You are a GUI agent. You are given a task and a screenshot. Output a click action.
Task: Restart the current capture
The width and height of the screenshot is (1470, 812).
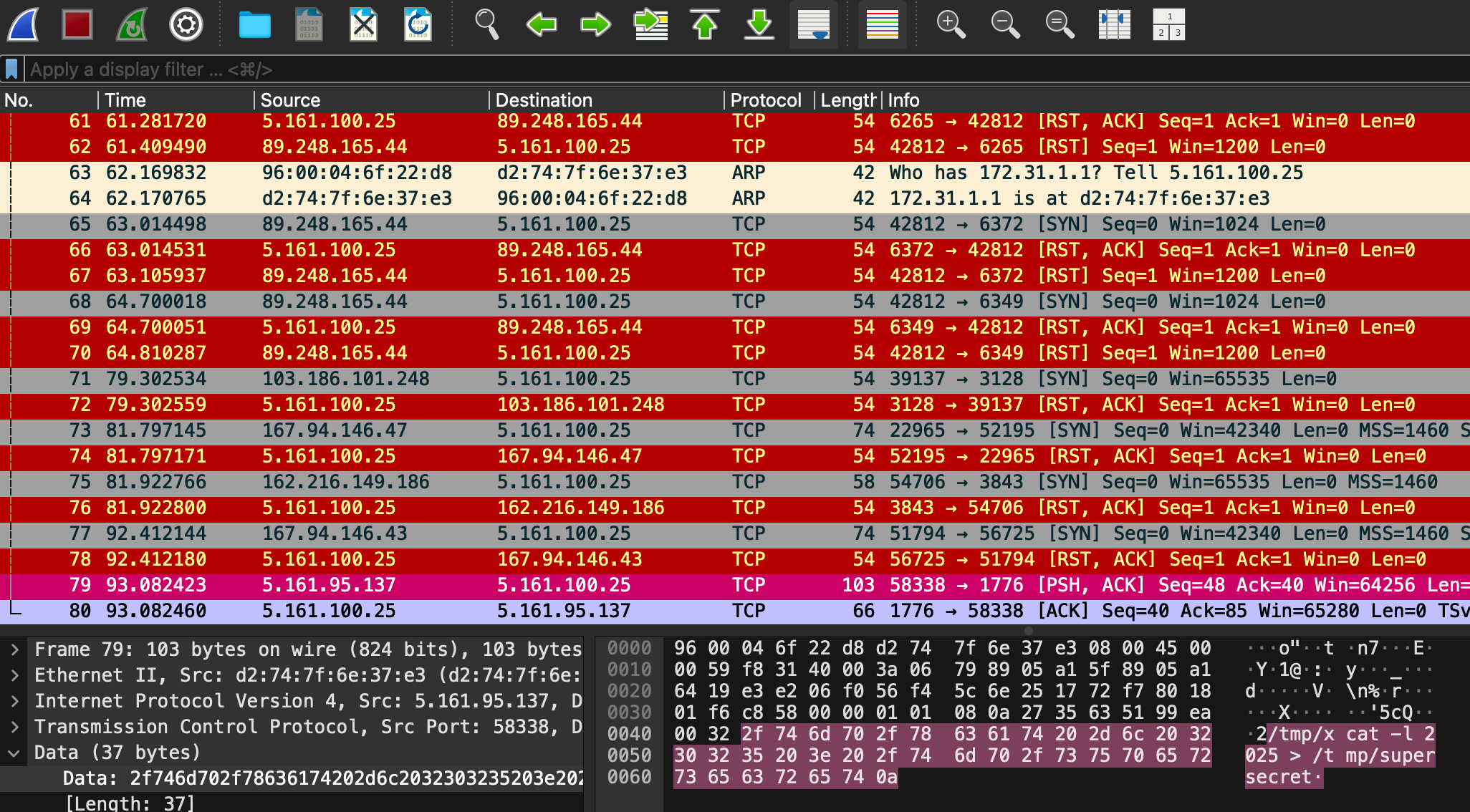[132, 25]
